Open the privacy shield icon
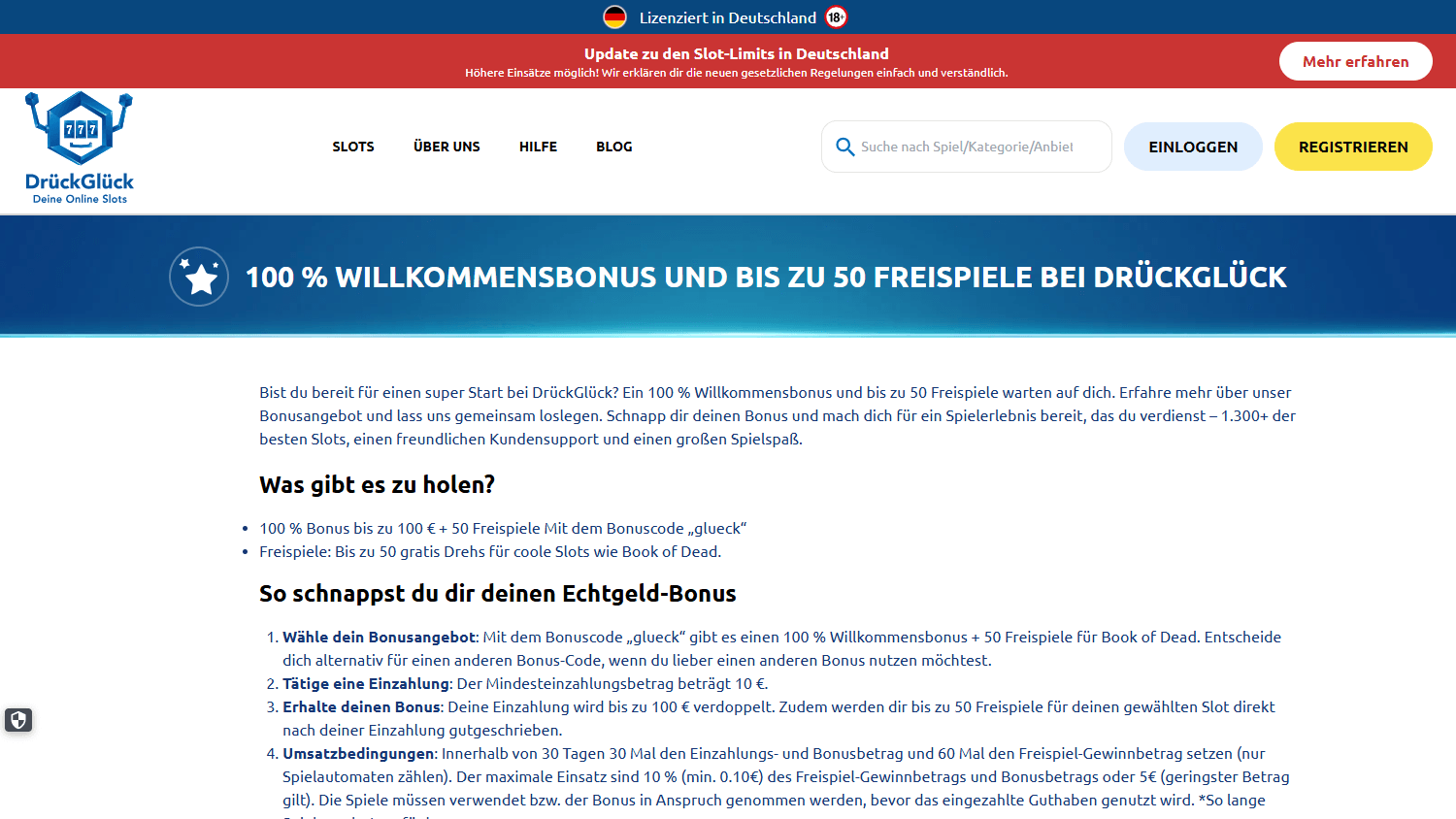Image resolution: width=1456 pixels, height=819 pixels. tap(18, 720)
